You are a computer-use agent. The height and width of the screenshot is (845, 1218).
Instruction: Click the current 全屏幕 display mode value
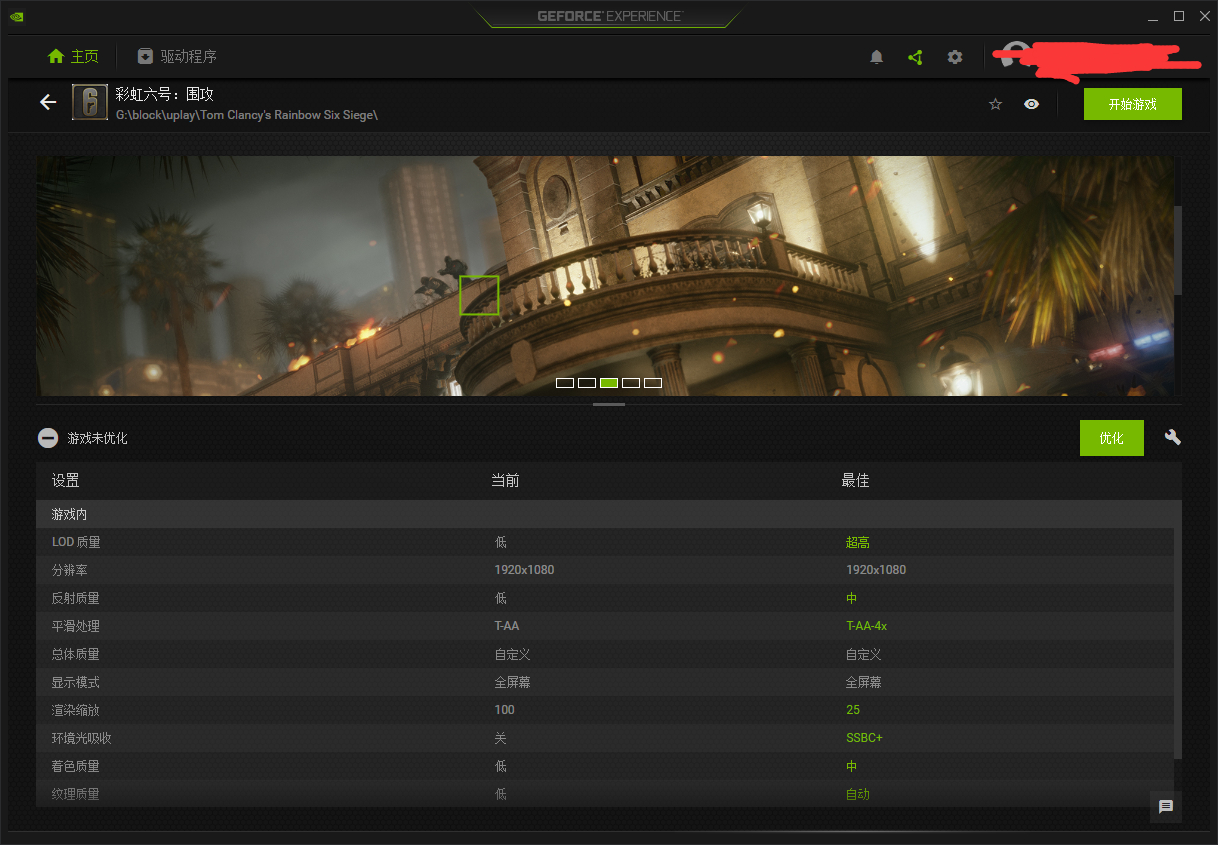click(513, 682)
